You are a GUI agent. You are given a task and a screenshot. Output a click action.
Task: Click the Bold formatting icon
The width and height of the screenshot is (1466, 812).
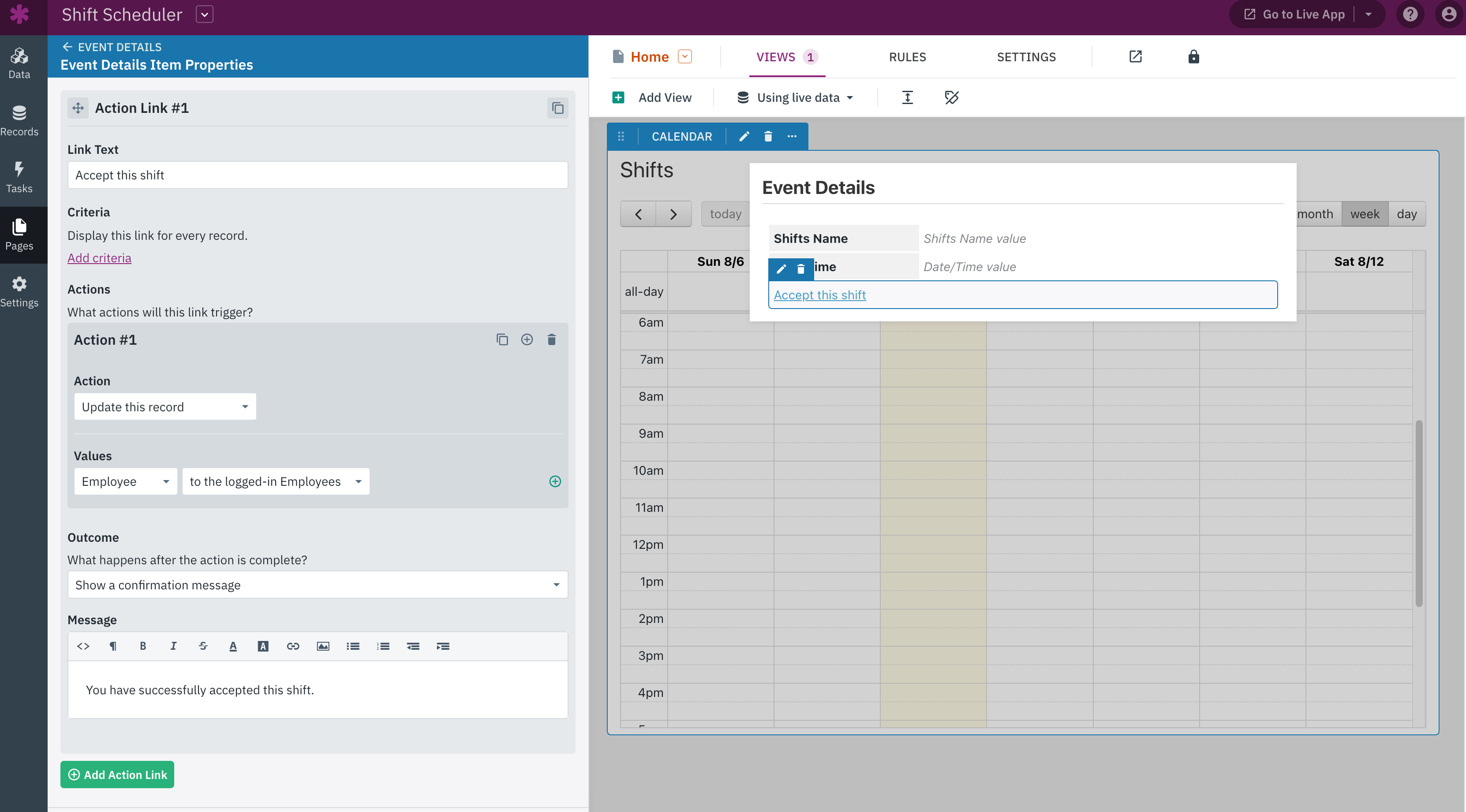coord(143,646)
